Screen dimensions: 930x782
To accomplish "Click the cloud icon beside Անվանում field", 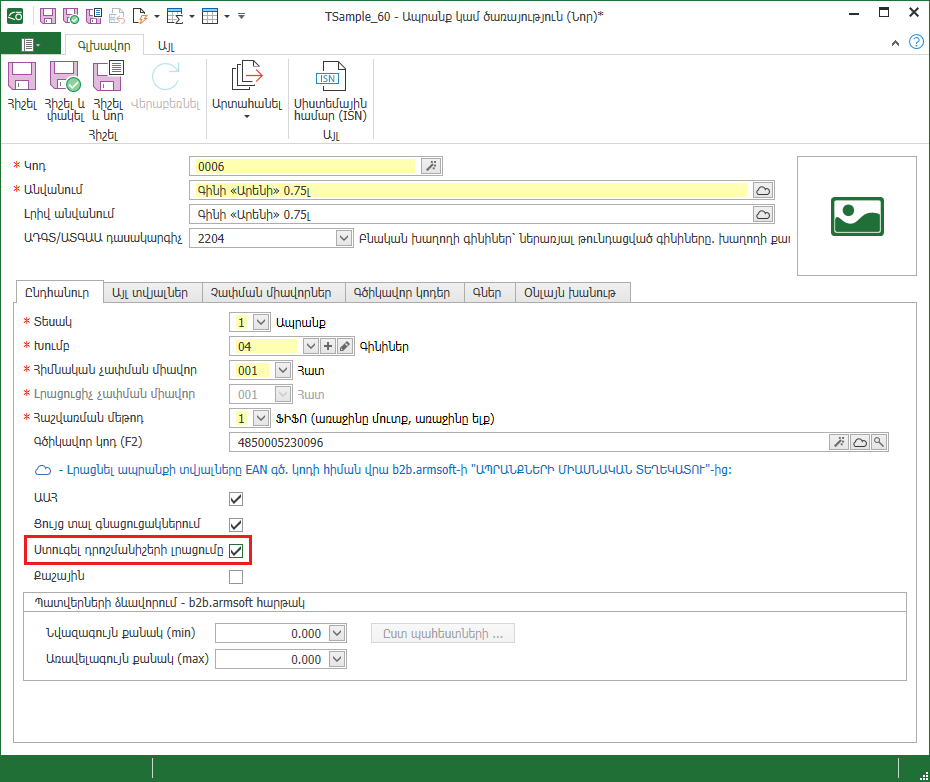I will [x=762, y=190].
